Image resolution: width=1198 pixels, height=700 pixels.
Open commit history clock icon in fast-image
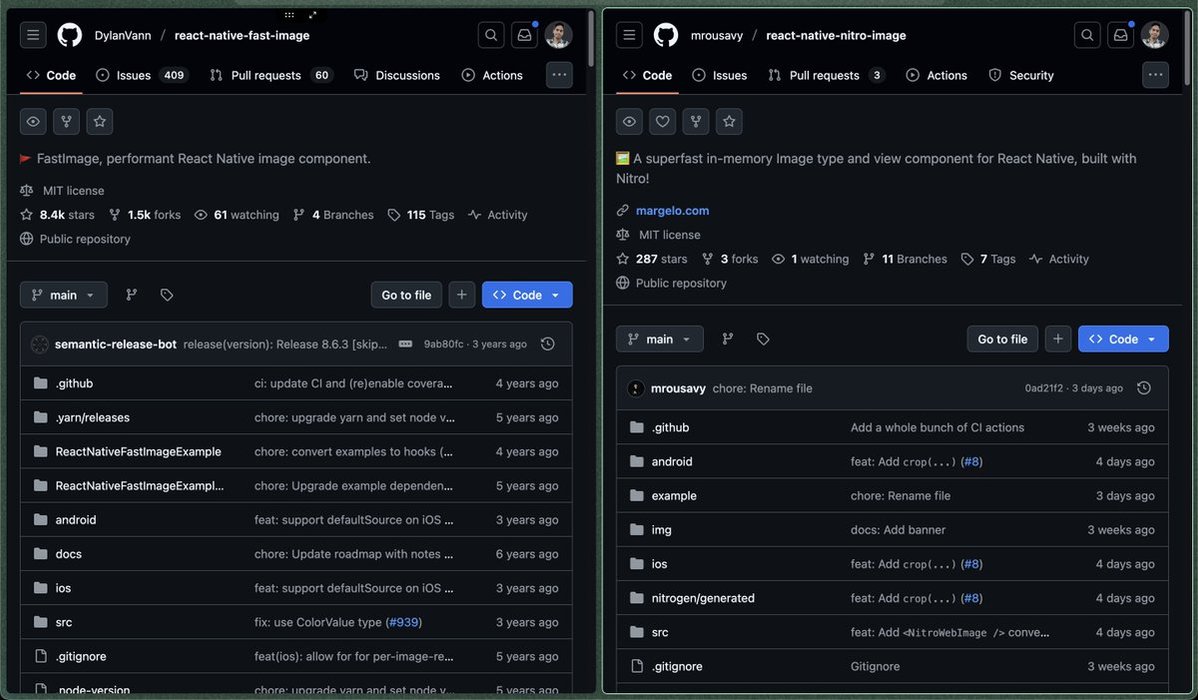click(548, 344)
